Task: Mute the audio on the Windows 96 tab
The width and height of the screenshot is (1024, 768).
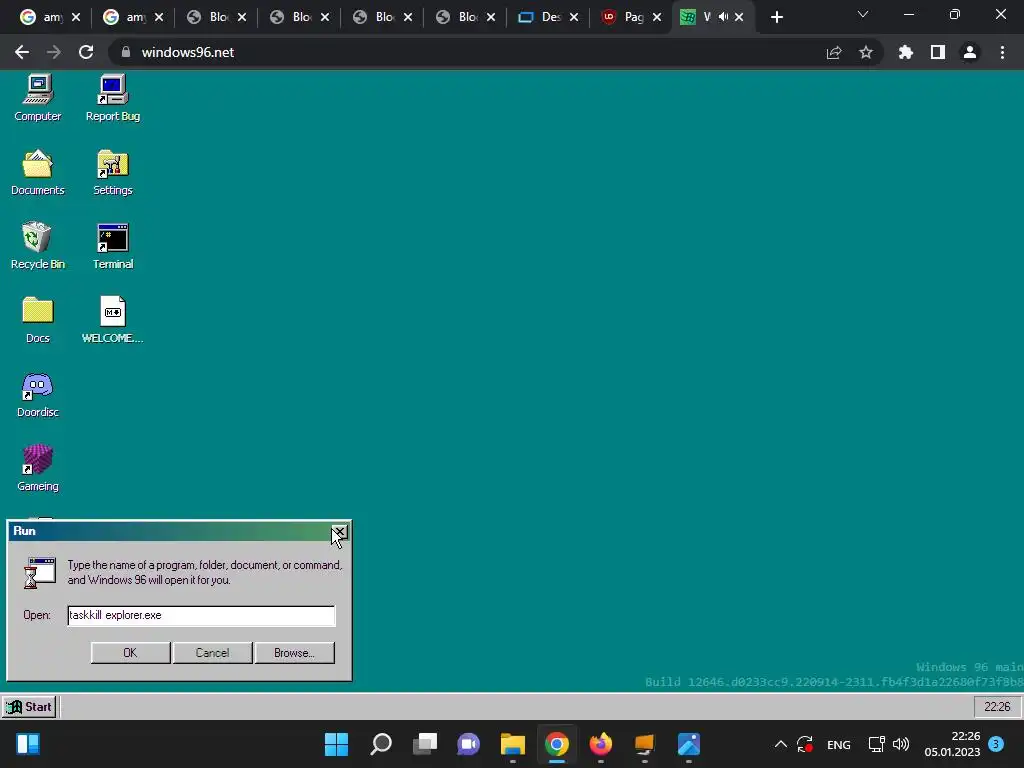Action: pos(723,17)
